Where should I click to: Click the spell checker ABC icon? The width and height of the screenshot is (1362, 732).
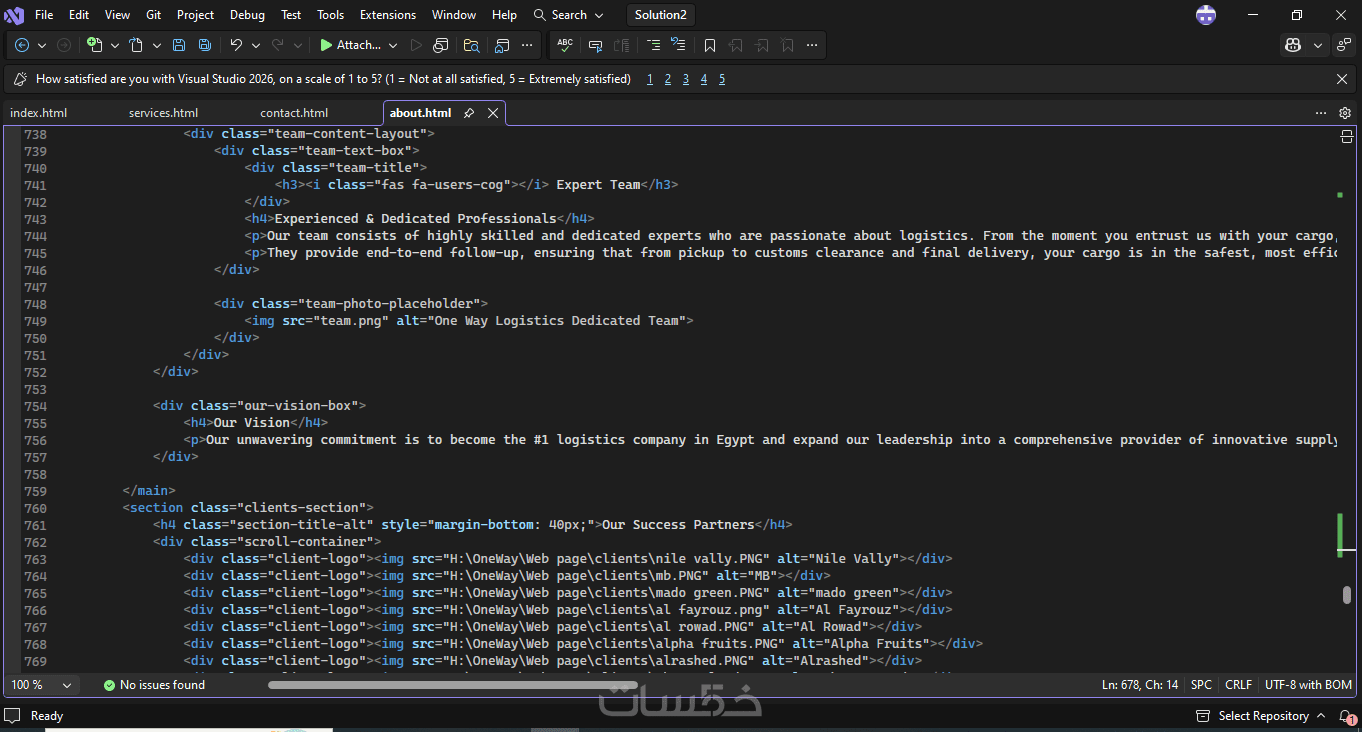(565, 45)
